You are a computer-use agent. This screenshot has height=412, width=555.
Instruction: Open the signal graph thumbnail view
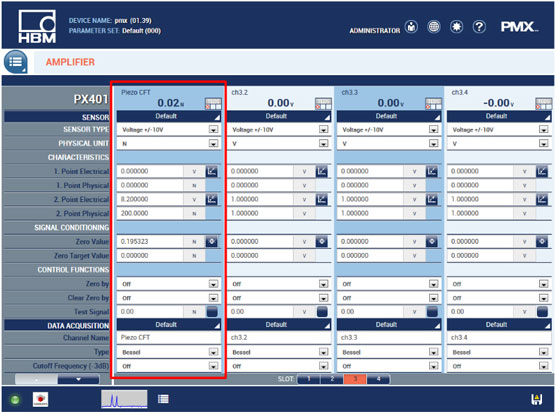[x=124, y=399]
